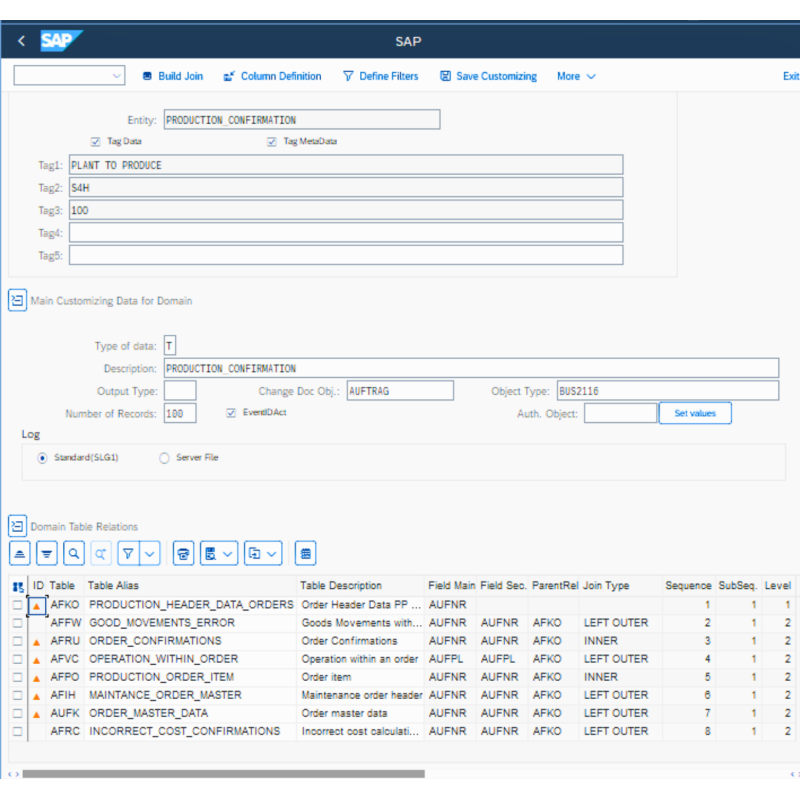The height and width of the screenshot is (800, 800).
Task: Expand the filter options dropdown arrow
Action: (x=150, y=553)
